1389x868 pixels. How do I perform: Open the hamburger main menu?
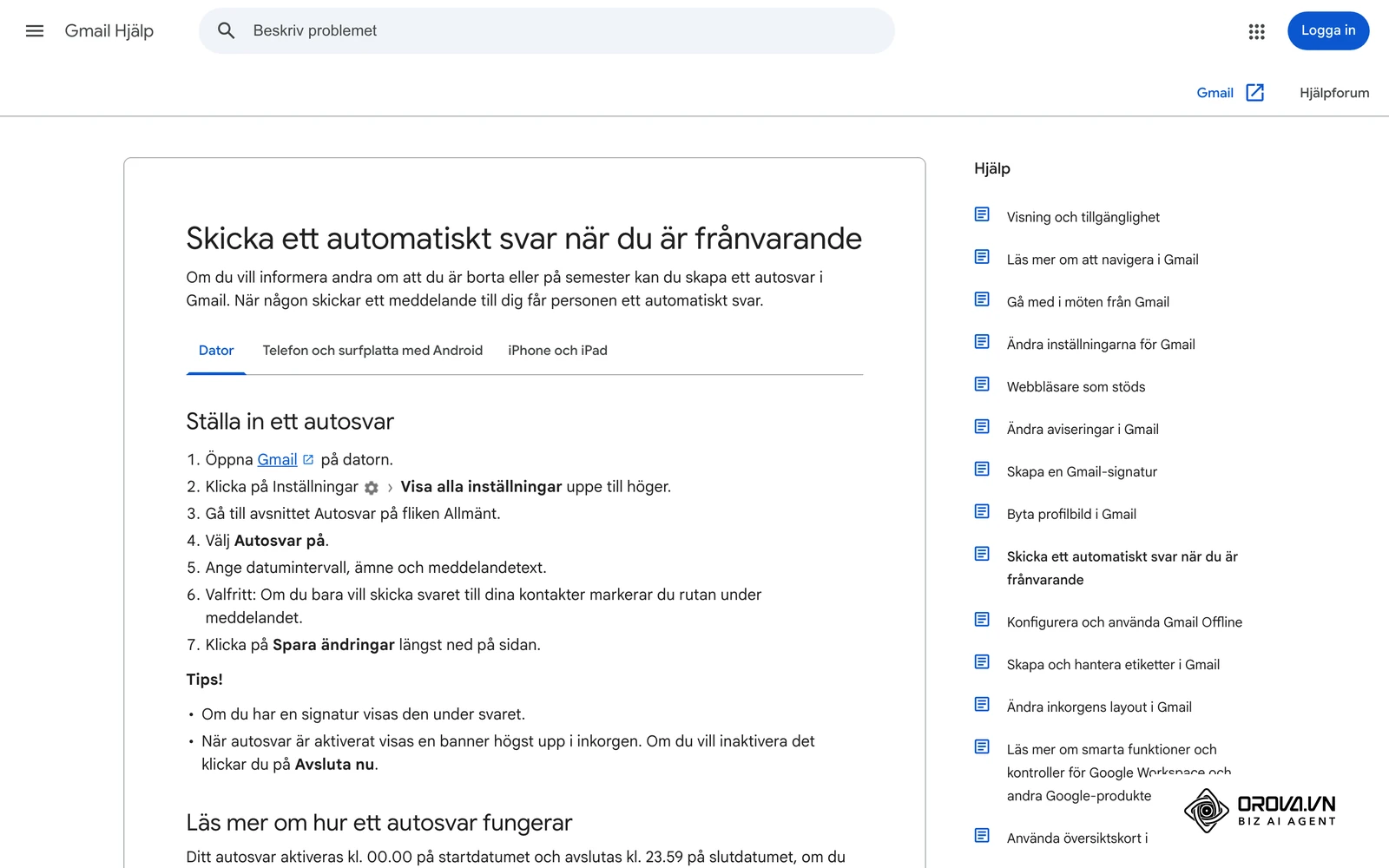[35, 31]
